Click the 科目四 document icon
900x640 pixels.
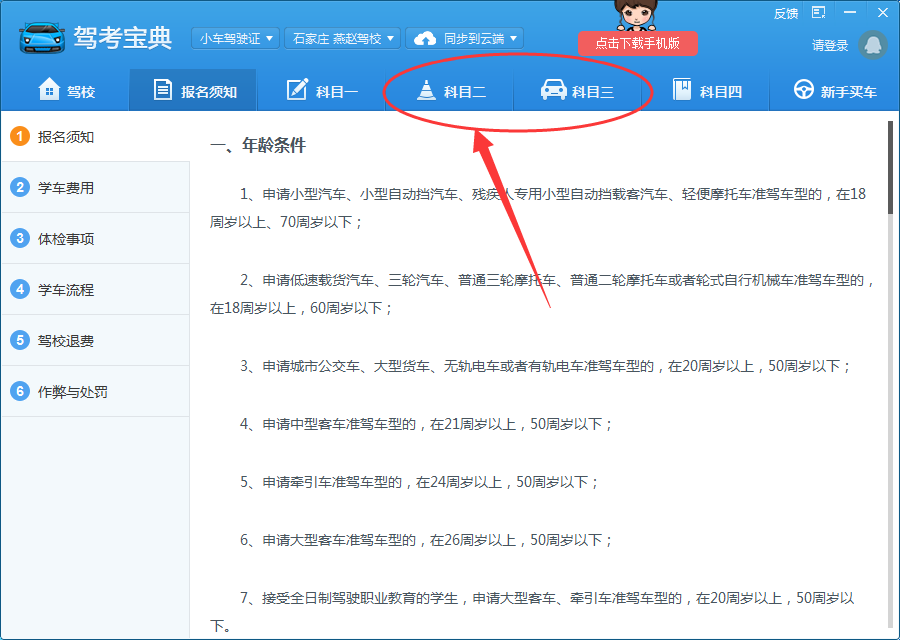click(x=684, y=89)
